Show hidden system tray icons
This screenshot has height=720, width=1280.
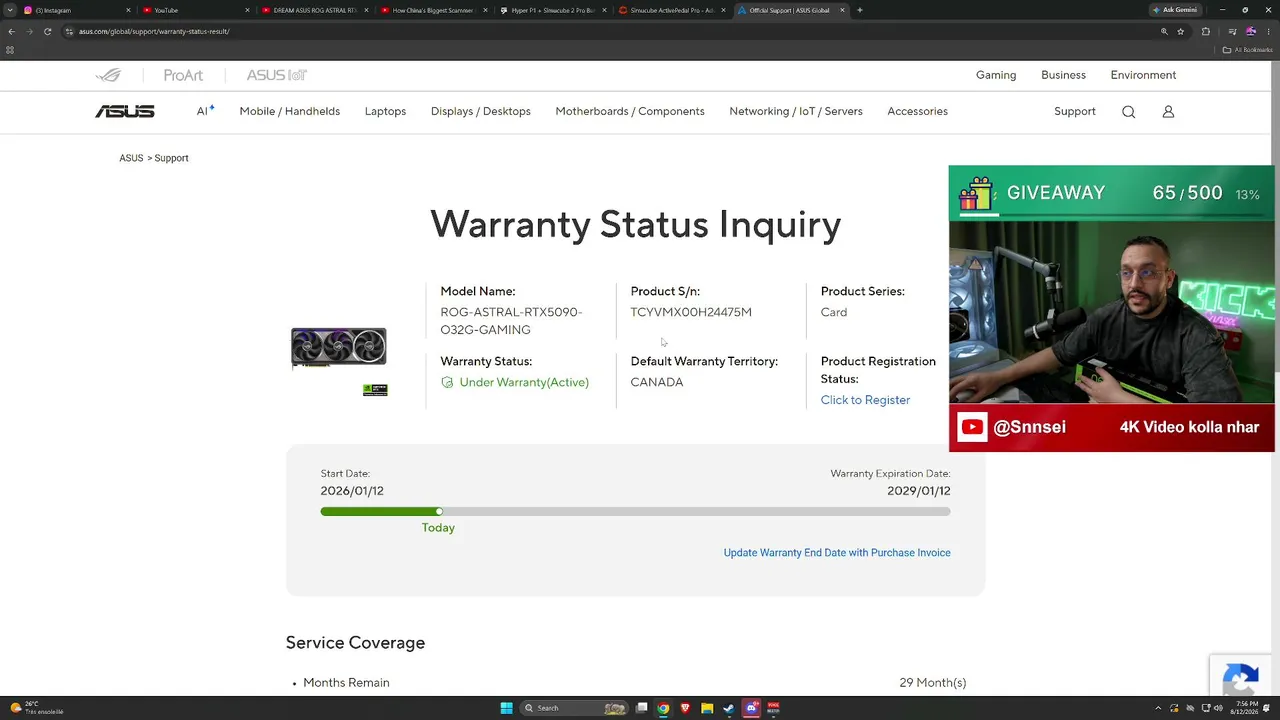[1158, 708]
